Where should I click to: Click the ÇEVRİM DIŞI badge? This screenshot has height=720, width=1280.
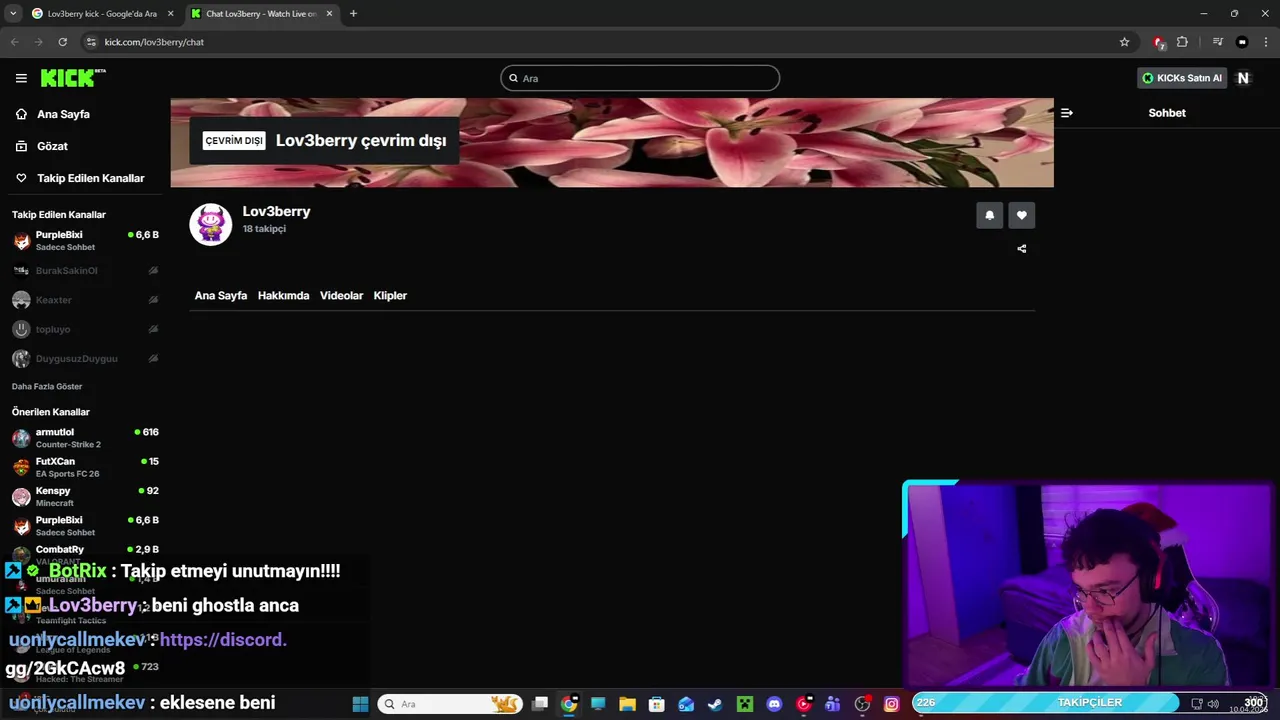(x=234, y=141)
